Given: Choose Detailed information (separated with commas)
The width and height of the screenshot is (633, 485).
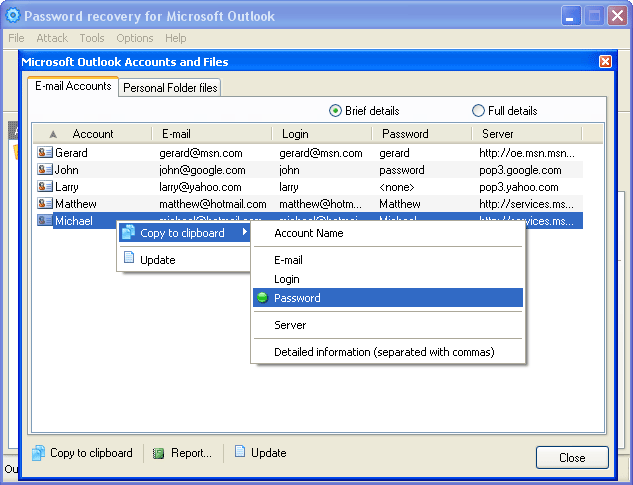Looking at the screenshot, I should click(388, 352).
